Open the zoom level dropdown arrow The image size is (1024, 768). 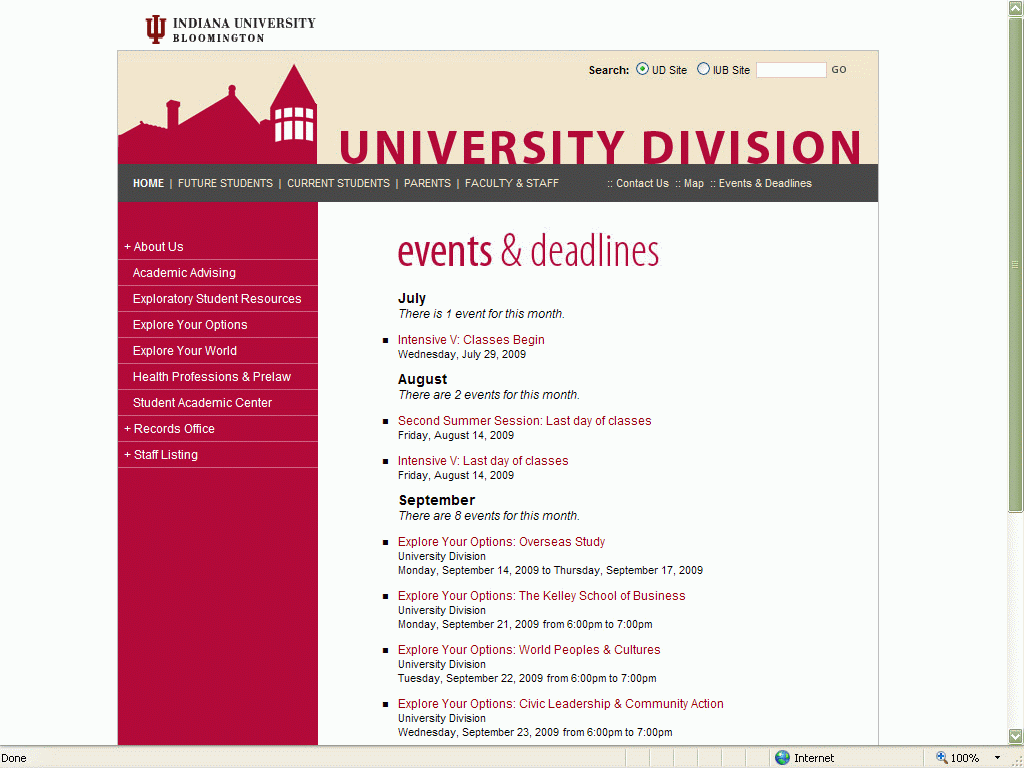tap(997, 758)
